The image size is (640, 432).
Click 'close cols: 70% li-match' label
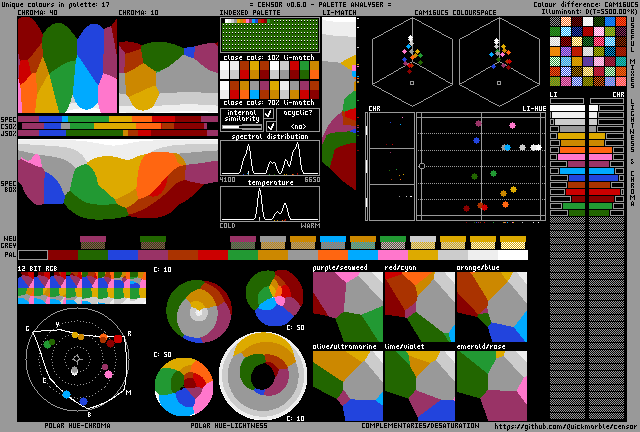pyautogui.click(x=269, y=102)
